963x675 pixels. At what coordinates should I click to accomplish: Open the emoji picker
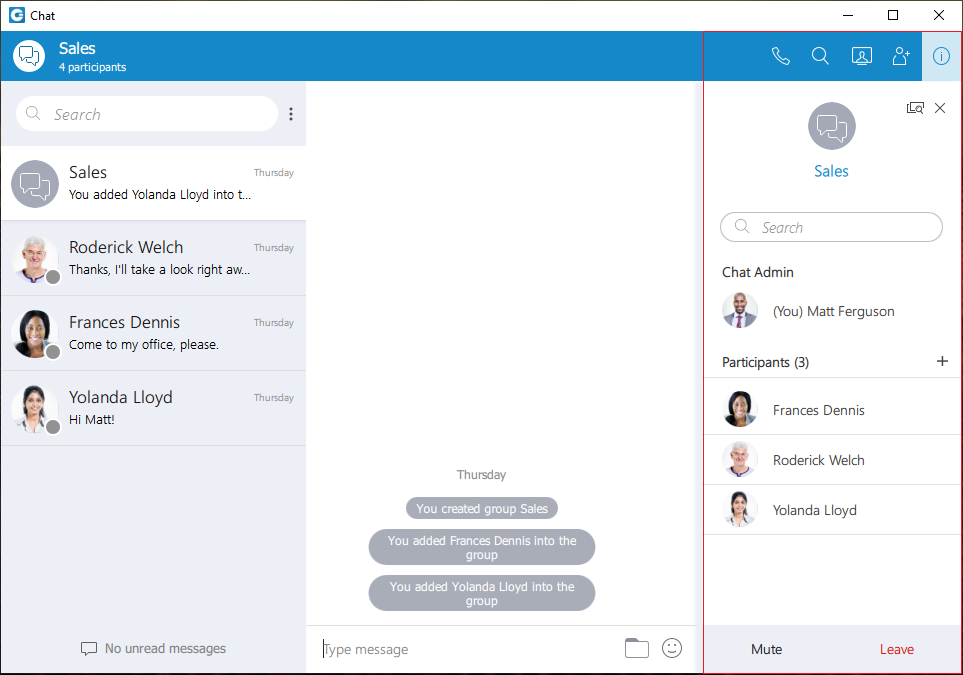point(671,648)
